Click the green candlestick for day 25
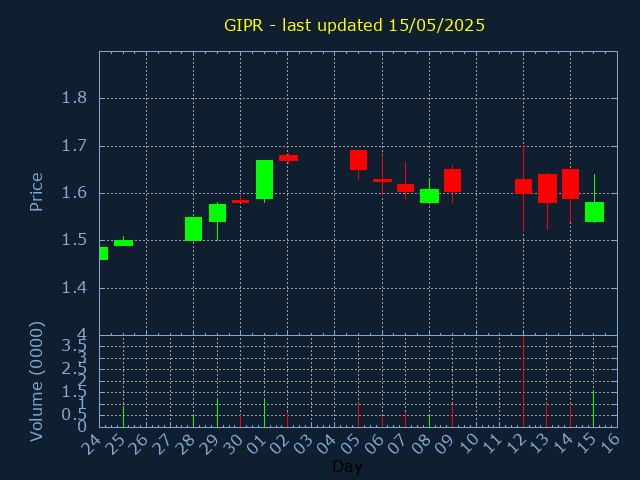 click(123, 243)
